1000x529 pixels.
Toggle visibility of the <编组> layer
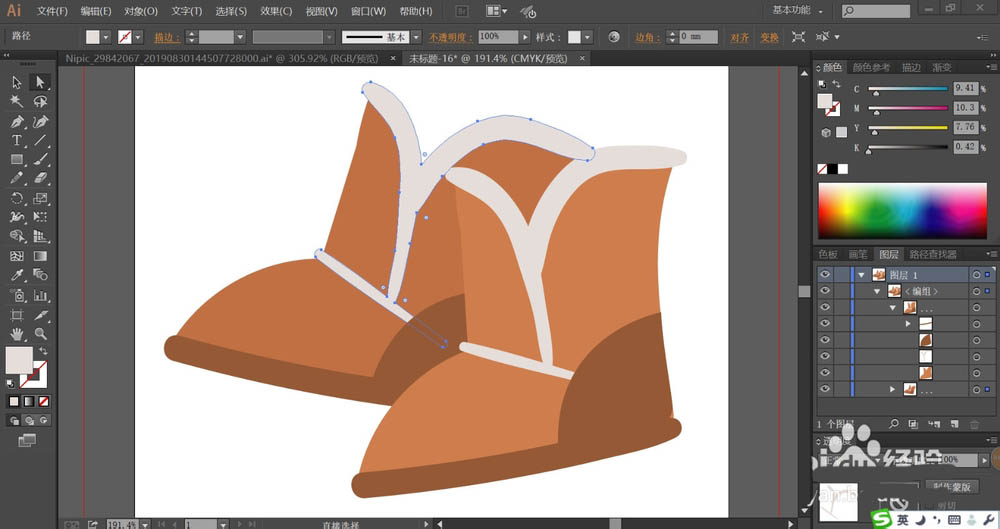pyautogui.click(x=825, y=291)
